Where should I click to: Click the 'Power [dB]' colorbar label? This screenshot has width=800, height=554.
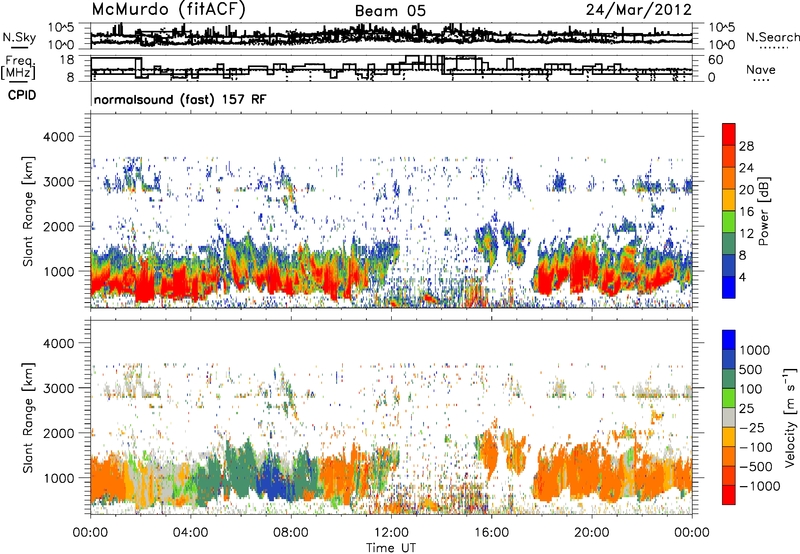click(763, 211)
